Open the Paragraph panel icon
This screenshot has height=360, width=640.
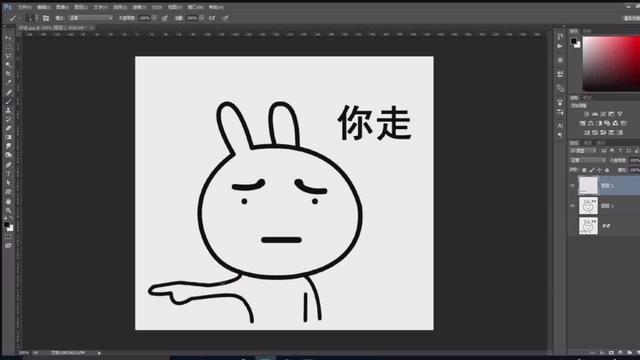click(560, 135)
